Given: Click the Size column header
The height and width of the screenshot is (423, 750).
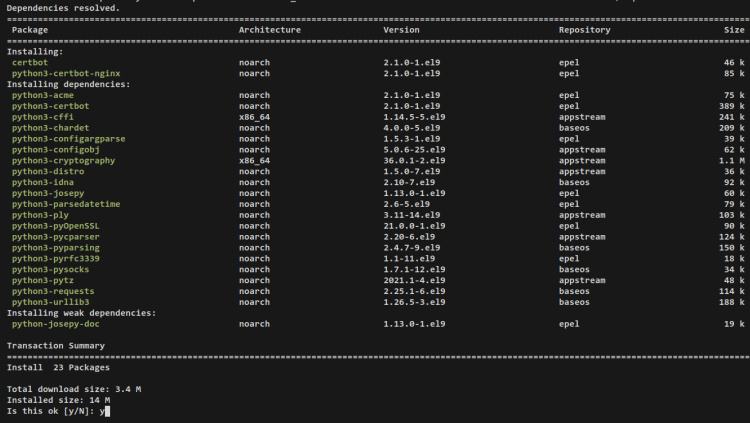Looking at the screenshot, I should tap(731, 30).
